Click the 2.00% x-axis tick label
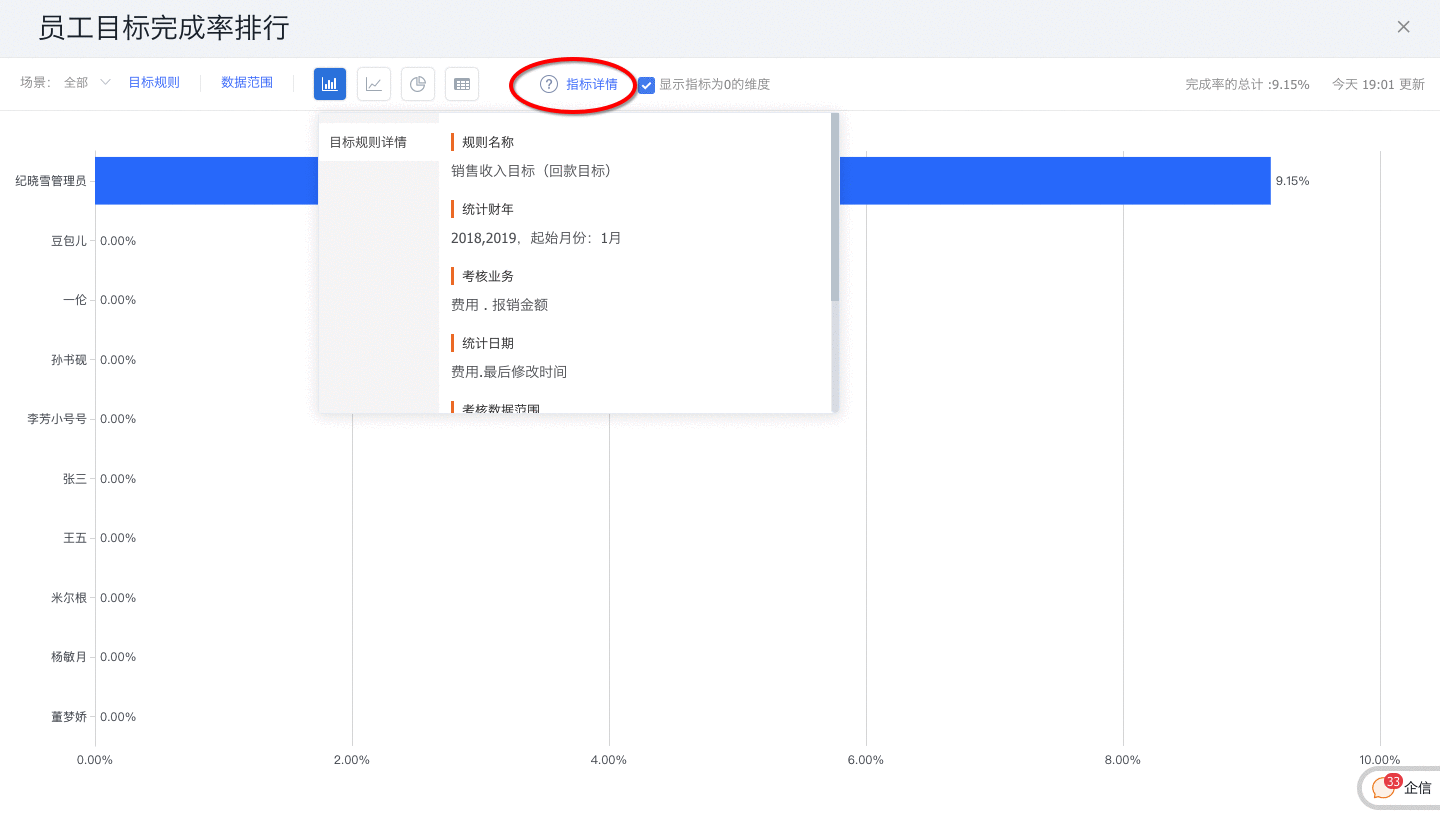The height and width of the screenshot is (817, 1440). click(x=352, y=760)
